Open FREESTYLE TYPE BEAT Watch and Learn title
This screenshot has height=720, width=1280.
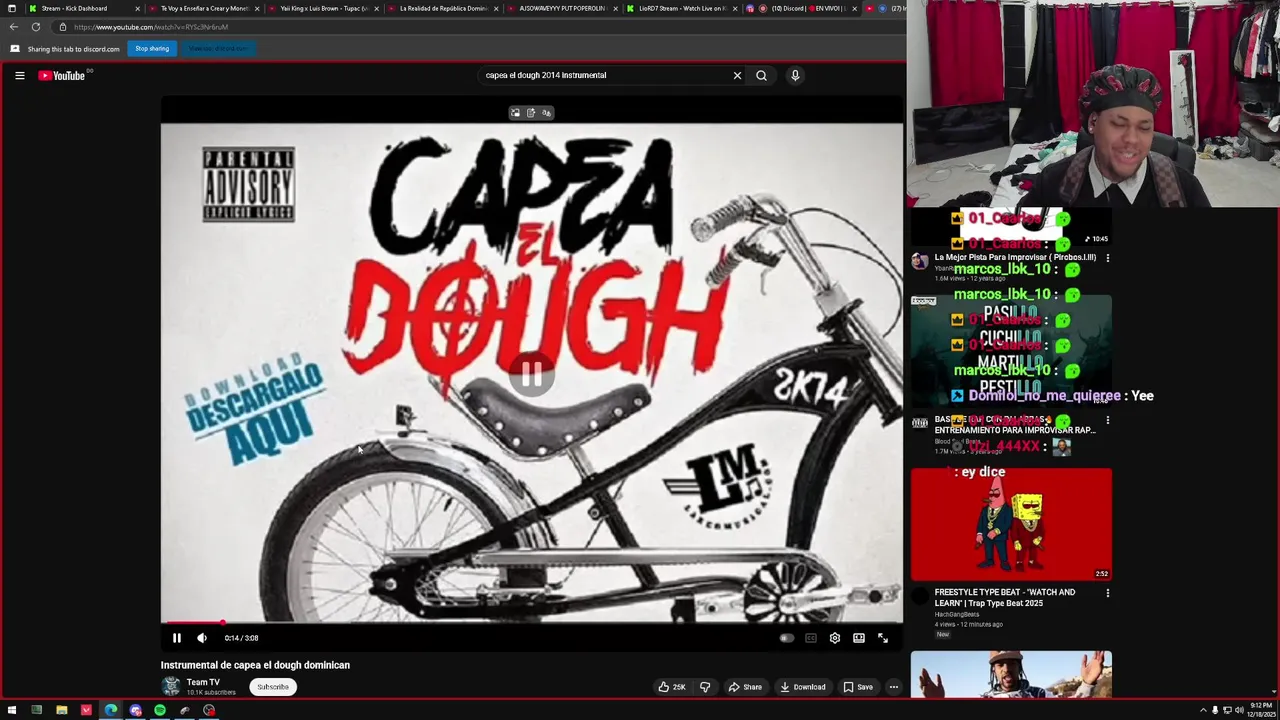[x=1005, y=597]
